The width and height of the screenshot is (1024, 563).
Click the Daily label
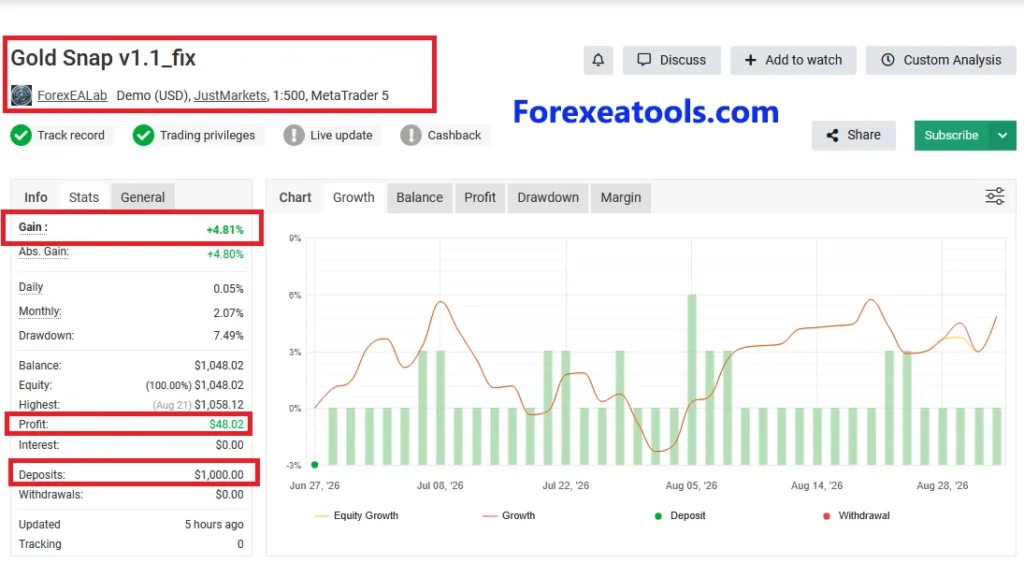pos(31,287)
